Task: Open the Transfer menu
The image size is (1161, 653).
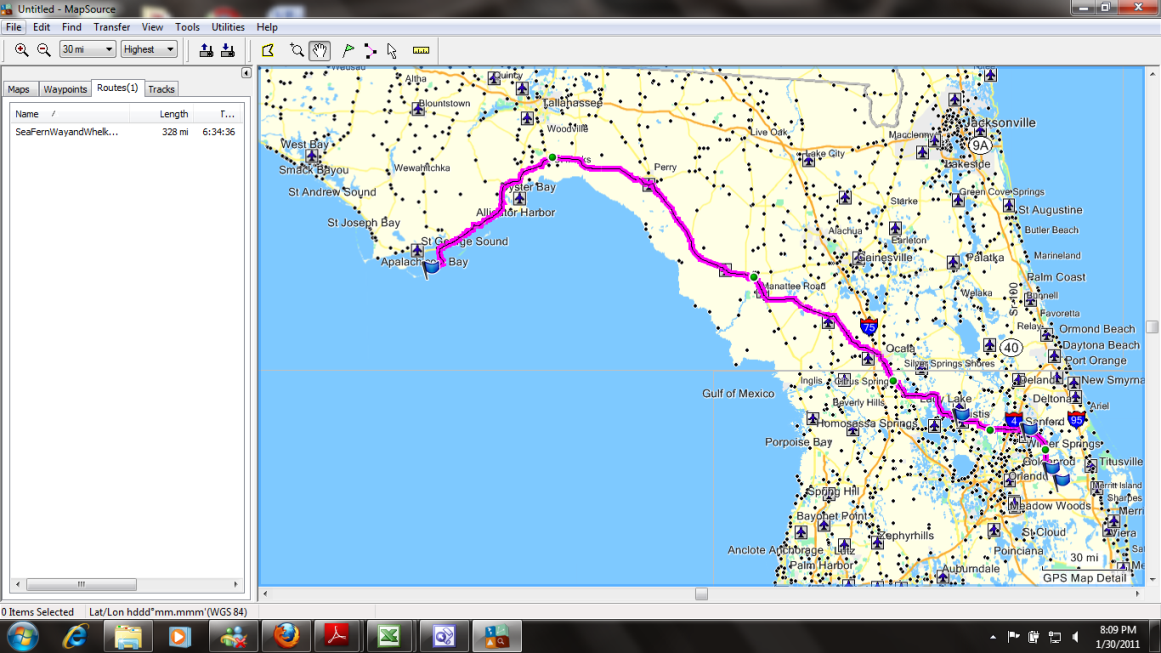Action: (112, 27)
